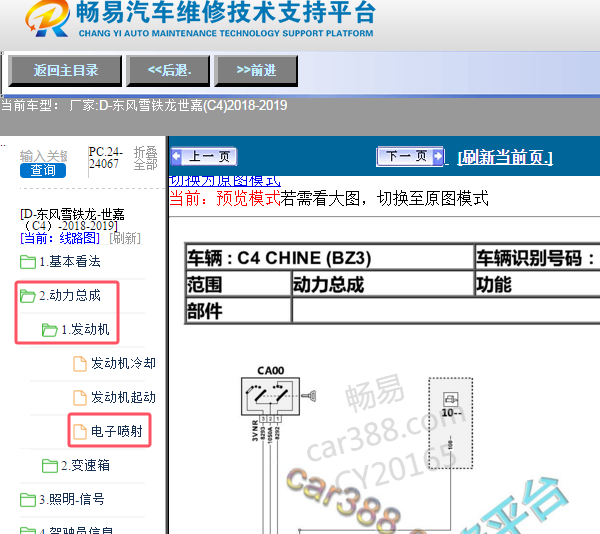Open the next page with 下一页
600x534 pixels.
410,156
